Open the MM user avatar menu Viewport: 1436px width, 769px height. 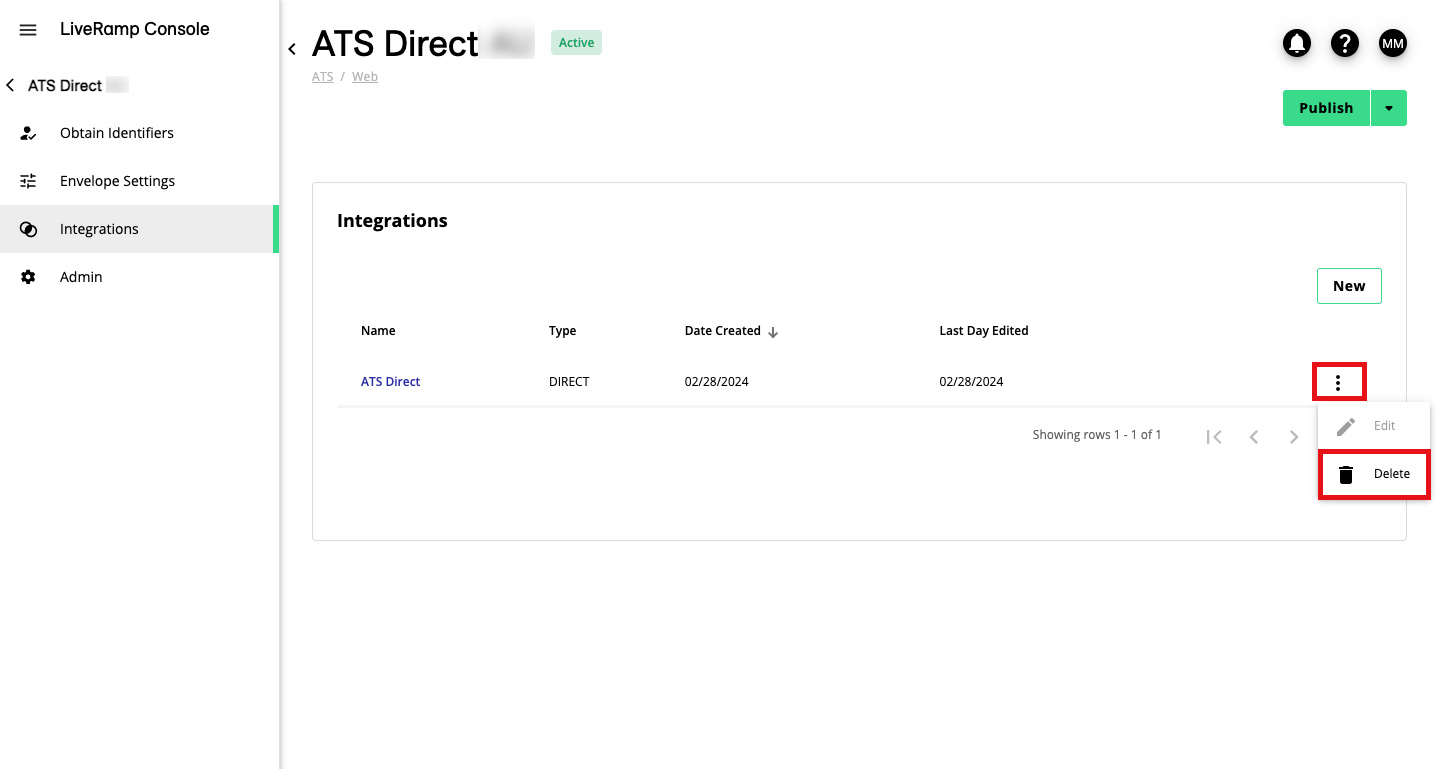(1393, 43)
